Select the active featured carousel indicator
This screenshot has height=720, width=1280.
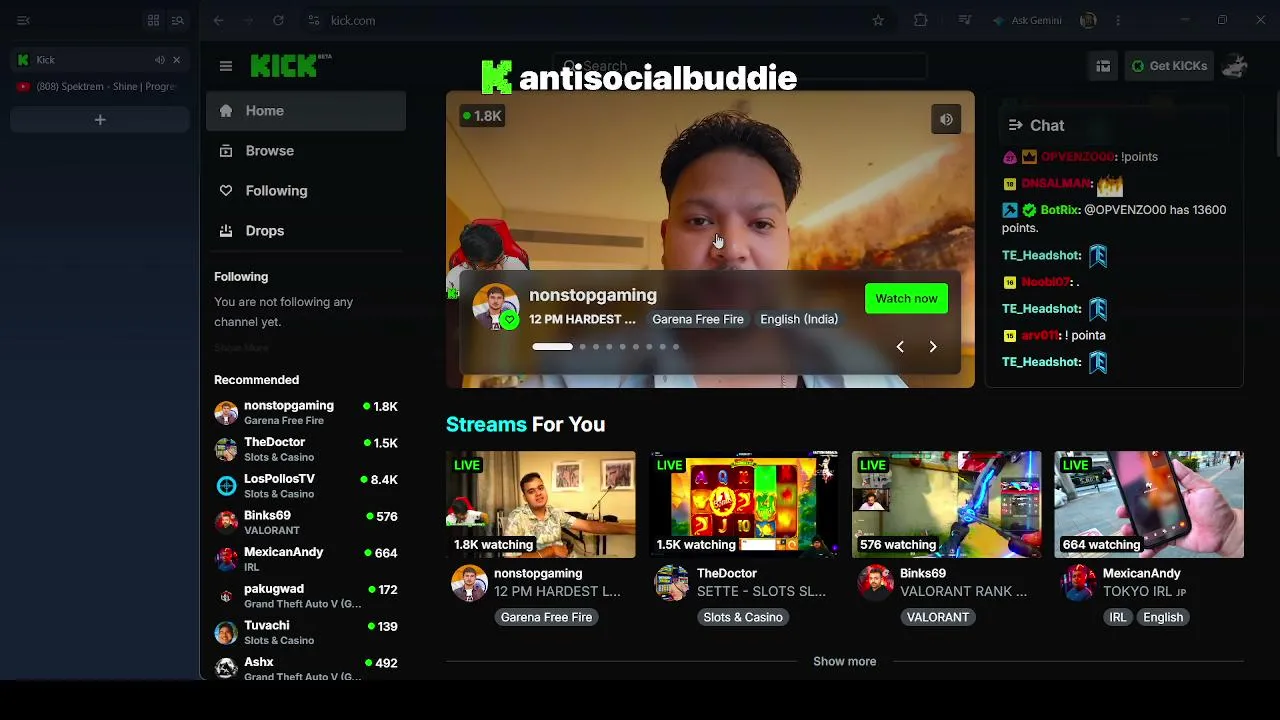[x=552, y=347]
